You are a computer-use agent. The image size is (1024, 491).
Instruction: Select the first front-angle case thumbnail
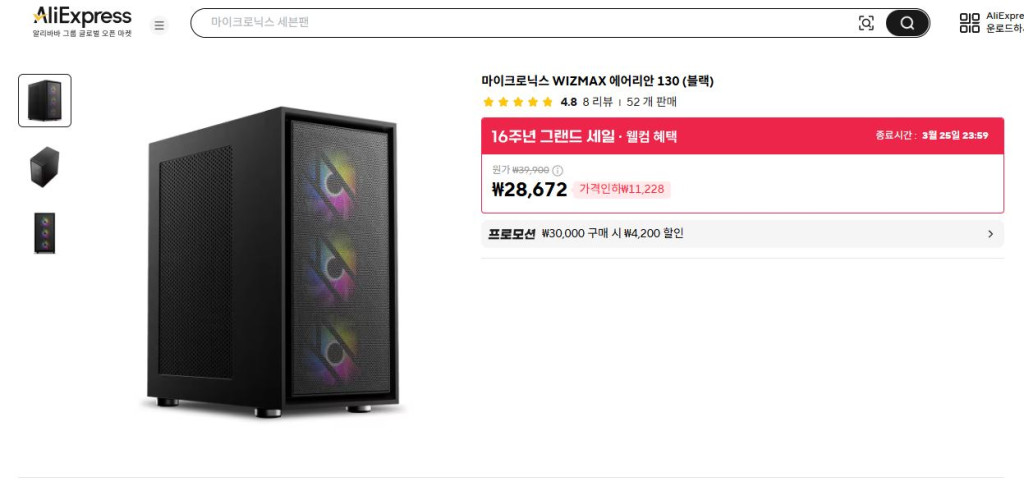45,101
